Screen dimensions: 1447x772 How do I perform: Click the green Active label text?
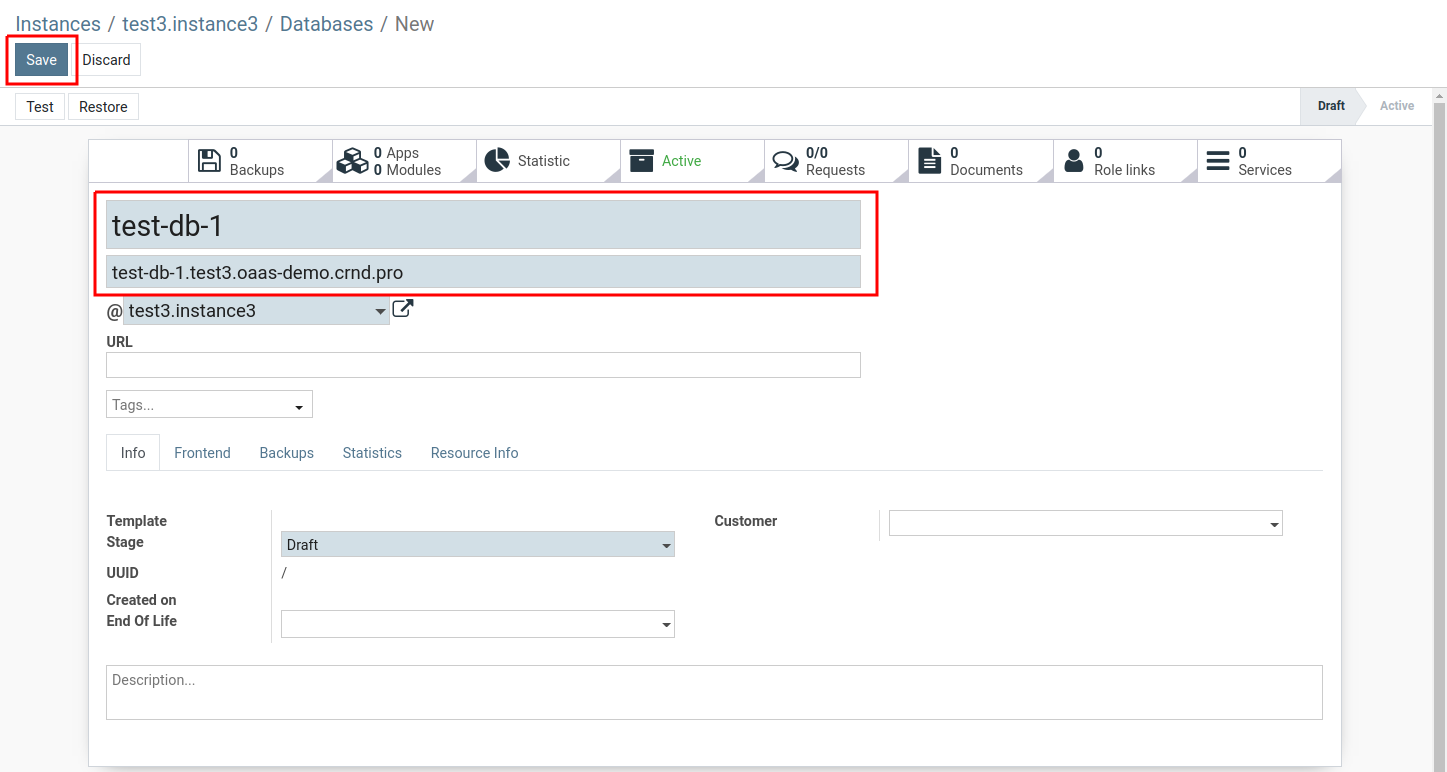pos(682,161)
